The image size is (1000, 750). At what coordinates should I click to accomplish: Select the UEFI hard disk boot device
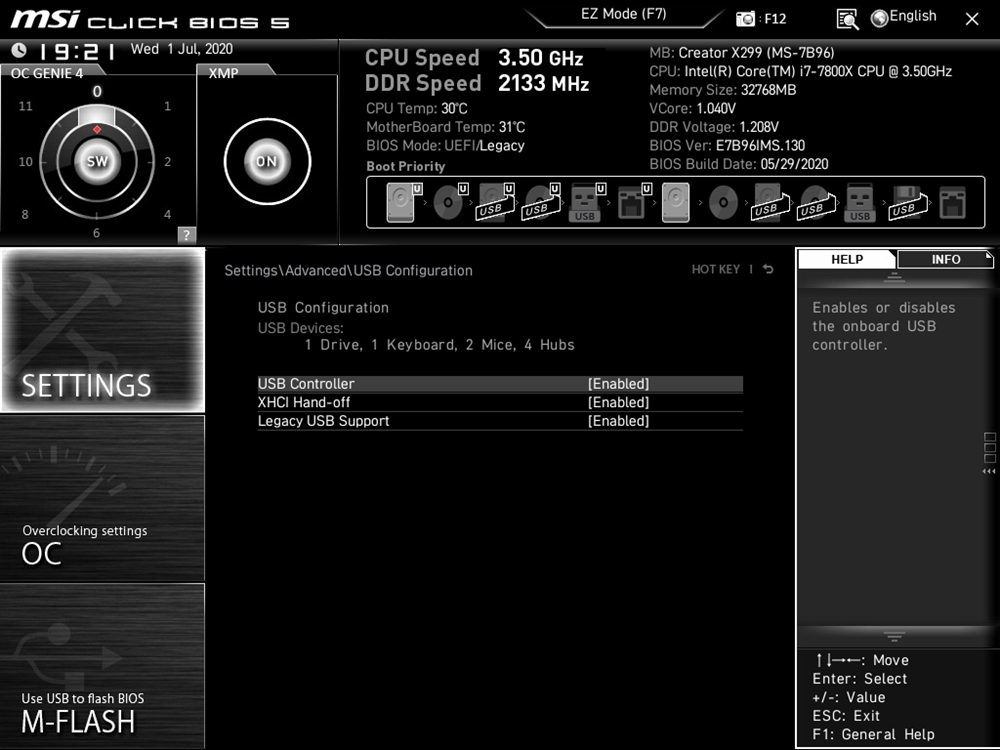coord(404,202)
